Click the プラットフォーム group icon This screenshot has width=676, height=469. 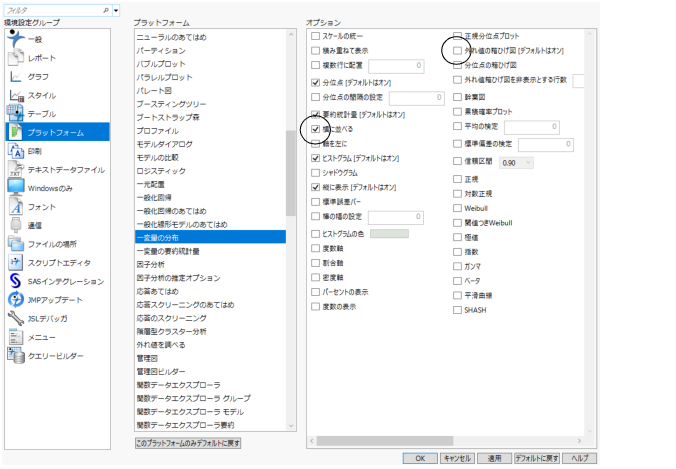tap(16, 132)
